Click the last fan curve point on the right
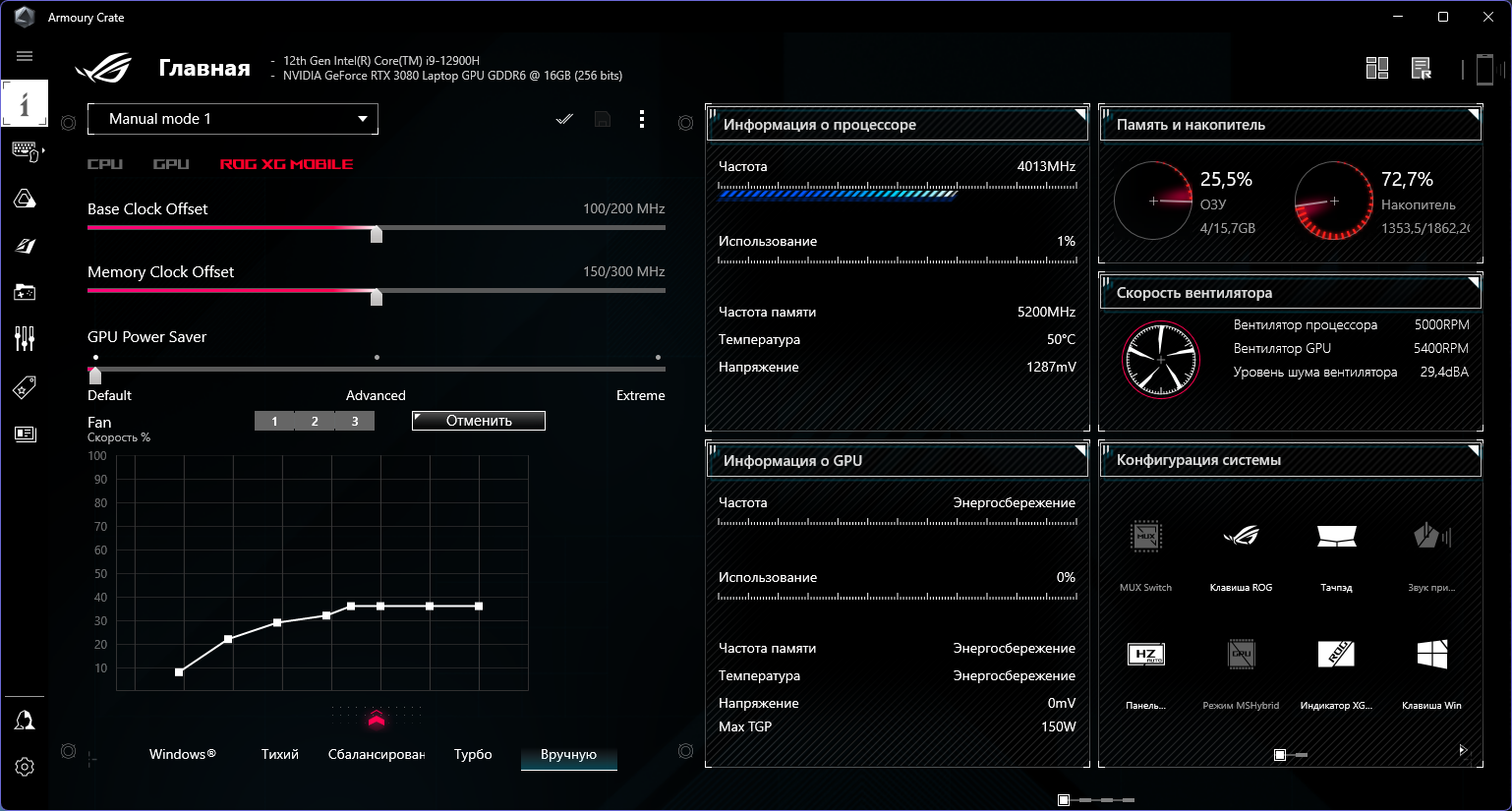The image size is (1512, 811). [x=479, y=607]
